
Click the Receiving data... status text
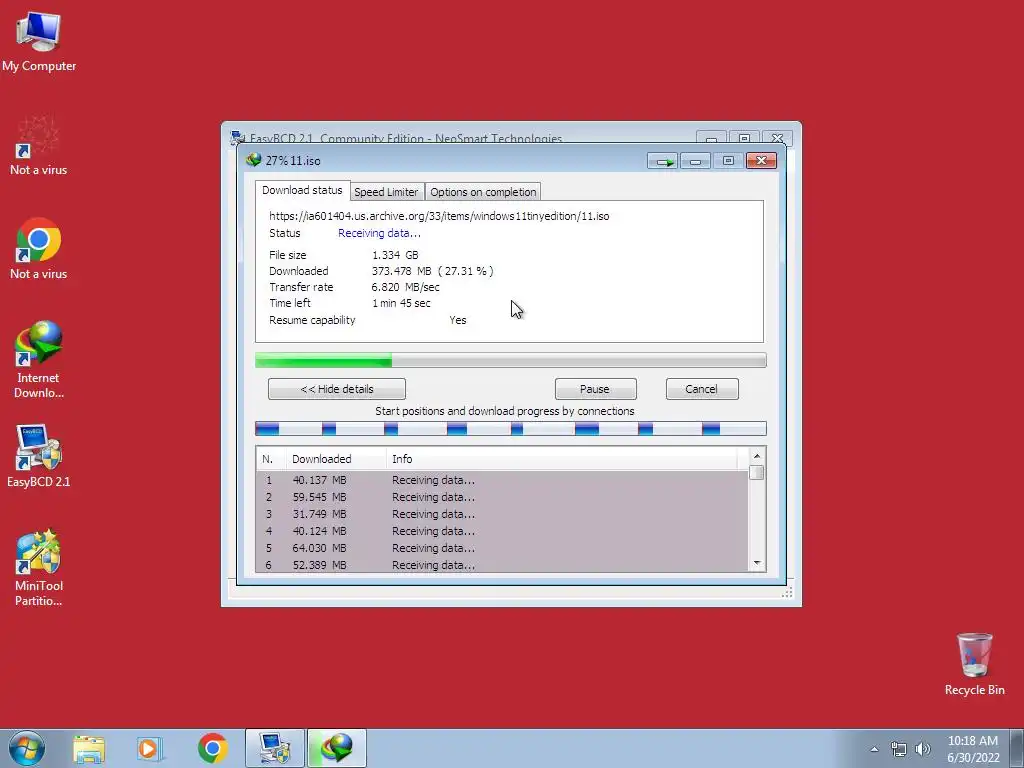[379, 233]
